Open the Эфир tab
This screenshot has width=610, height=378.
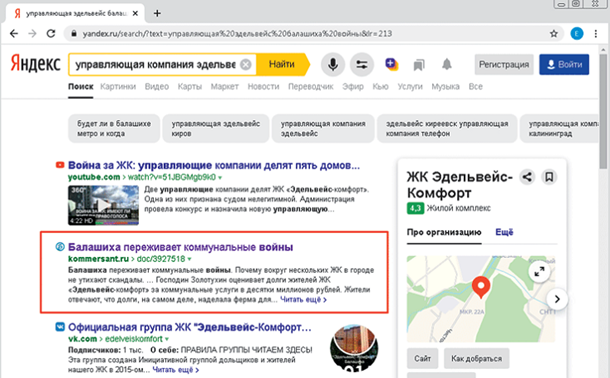(x=353, y=87)
